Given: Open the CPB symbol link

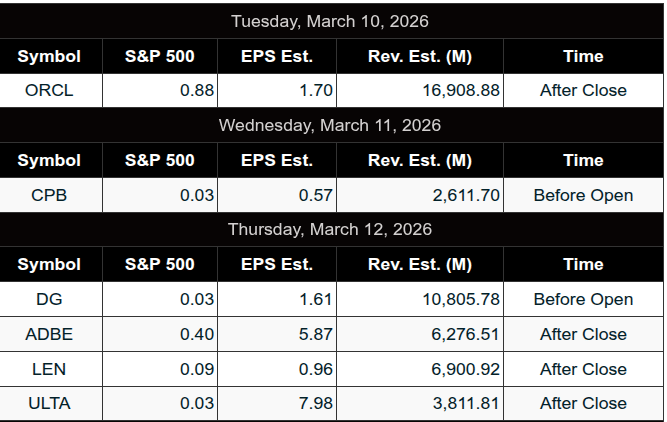Looking at the screenshot, I should 49,195.
